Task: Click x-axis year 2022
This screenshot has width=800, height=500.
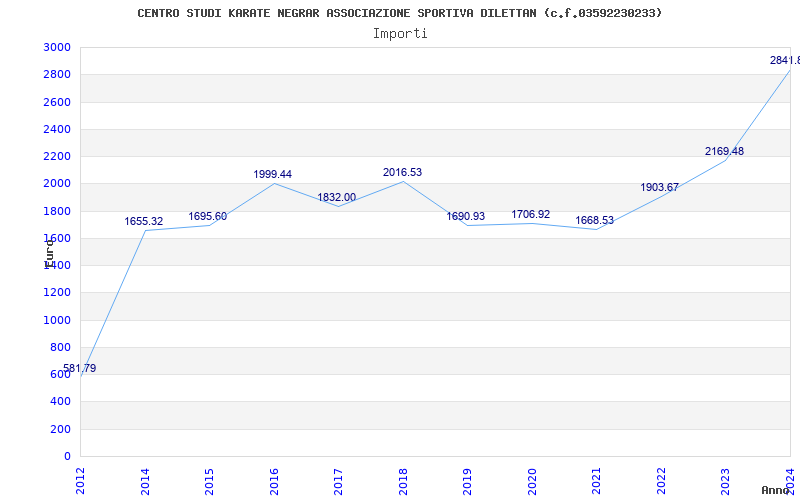Action: click(661, 481)
